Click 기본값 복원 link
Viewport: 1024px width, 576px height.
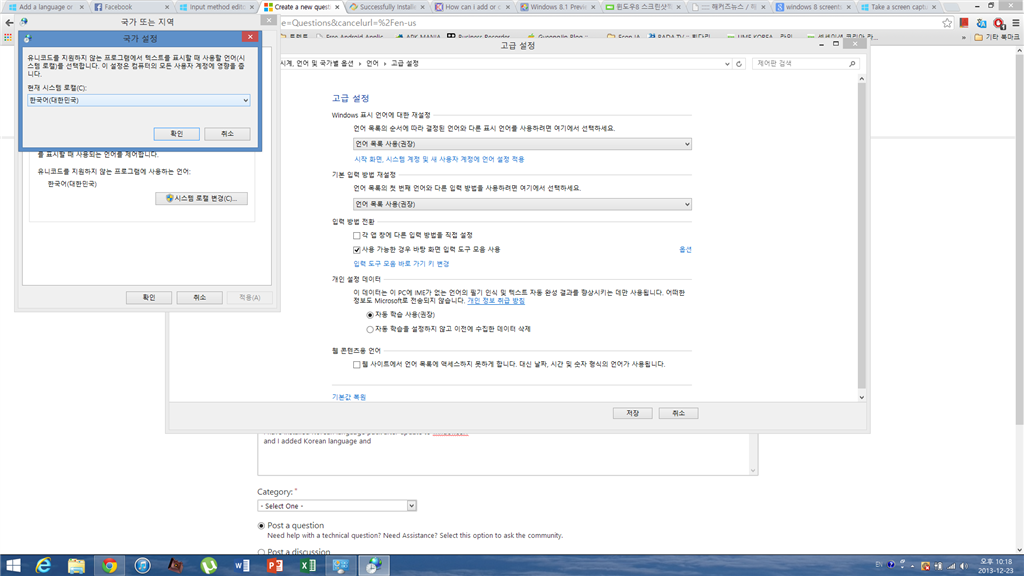(x=349, y=397)
